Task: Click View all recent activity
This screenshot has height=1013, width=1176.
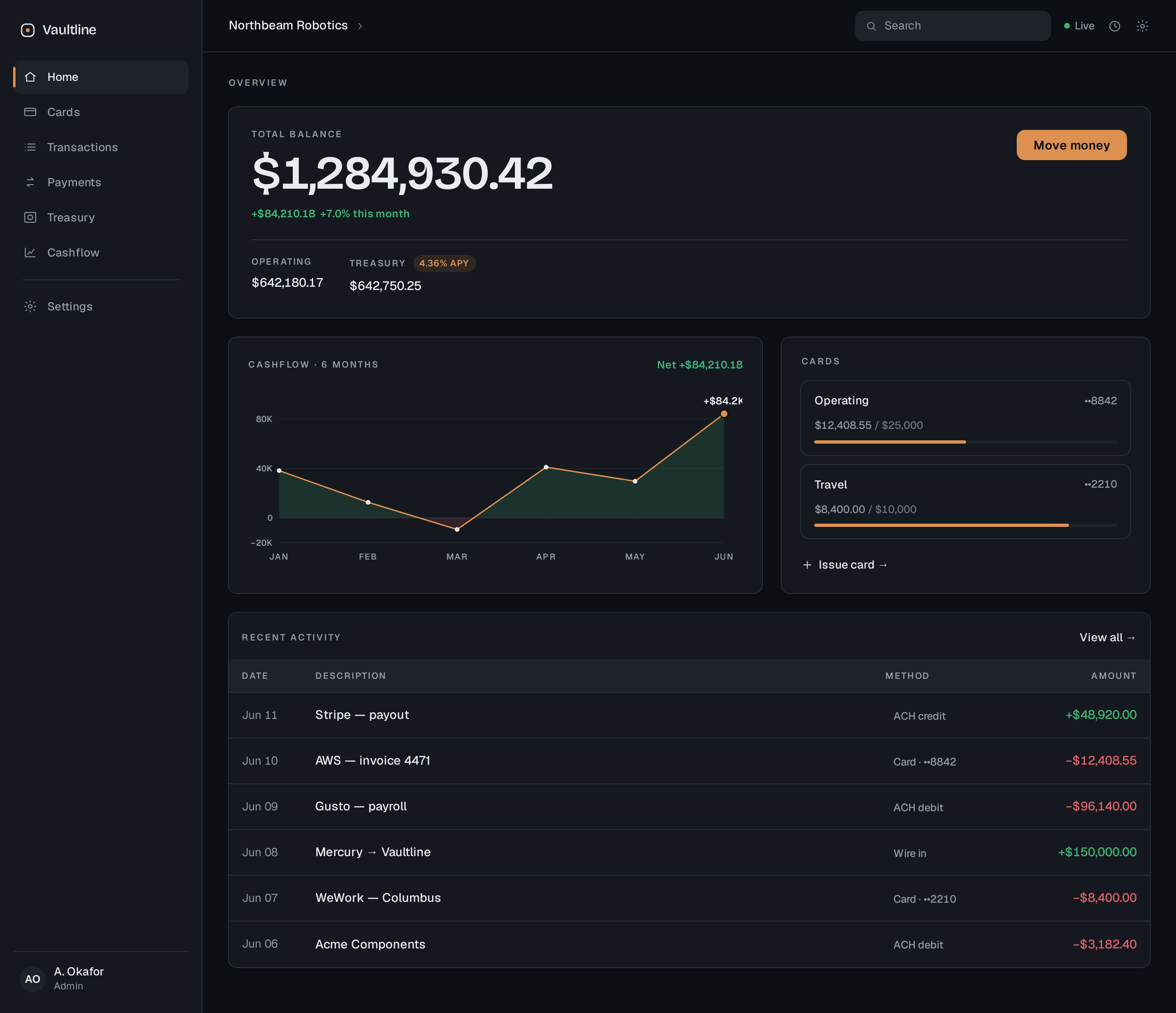Action: [x=1107, y=638]
